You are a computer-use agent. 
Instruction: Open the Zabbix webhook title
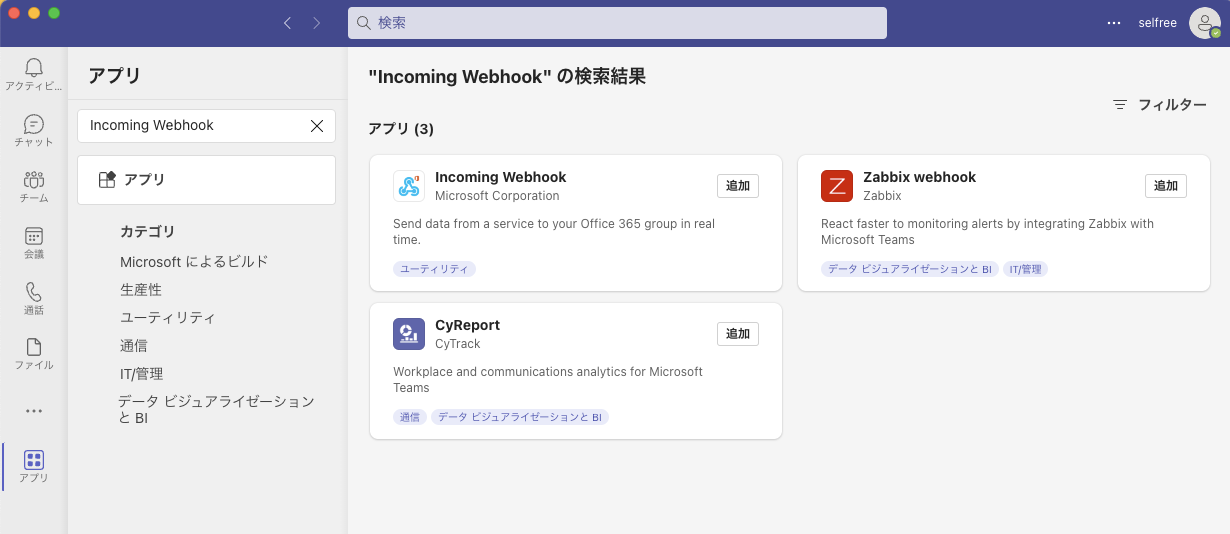919,177
